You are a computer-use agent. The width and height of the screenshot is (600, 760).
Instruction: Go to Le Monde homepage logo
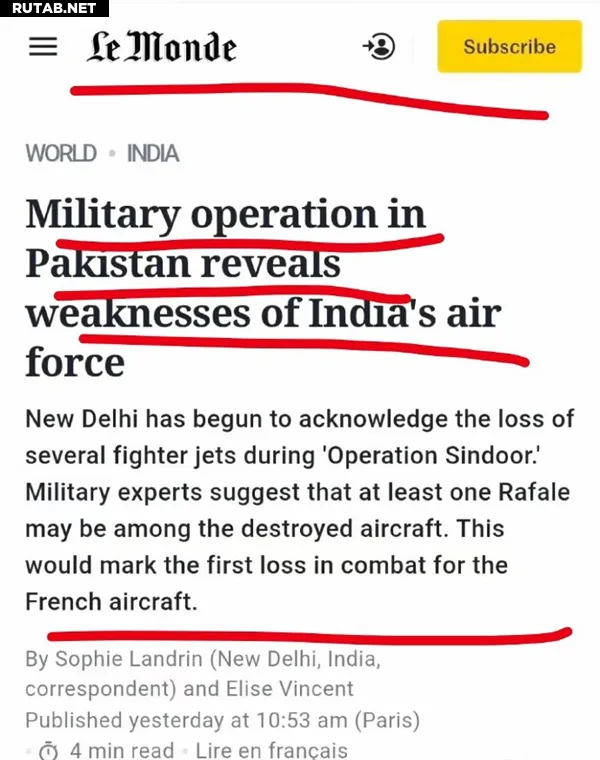[x=162, y=47]
